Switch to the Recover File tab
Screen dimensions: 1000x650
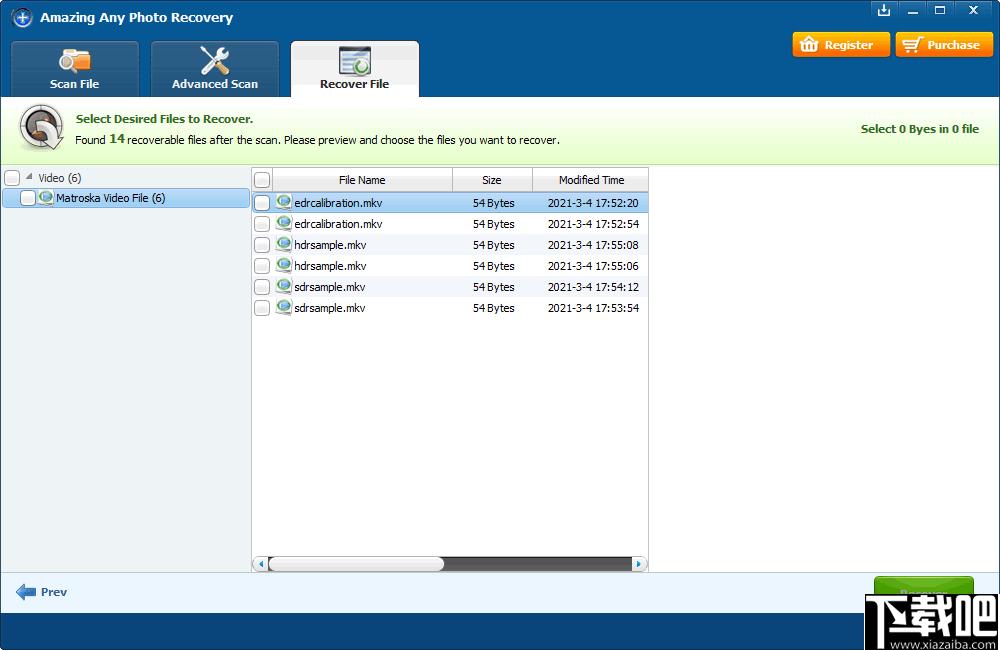[x=355, y=69]
